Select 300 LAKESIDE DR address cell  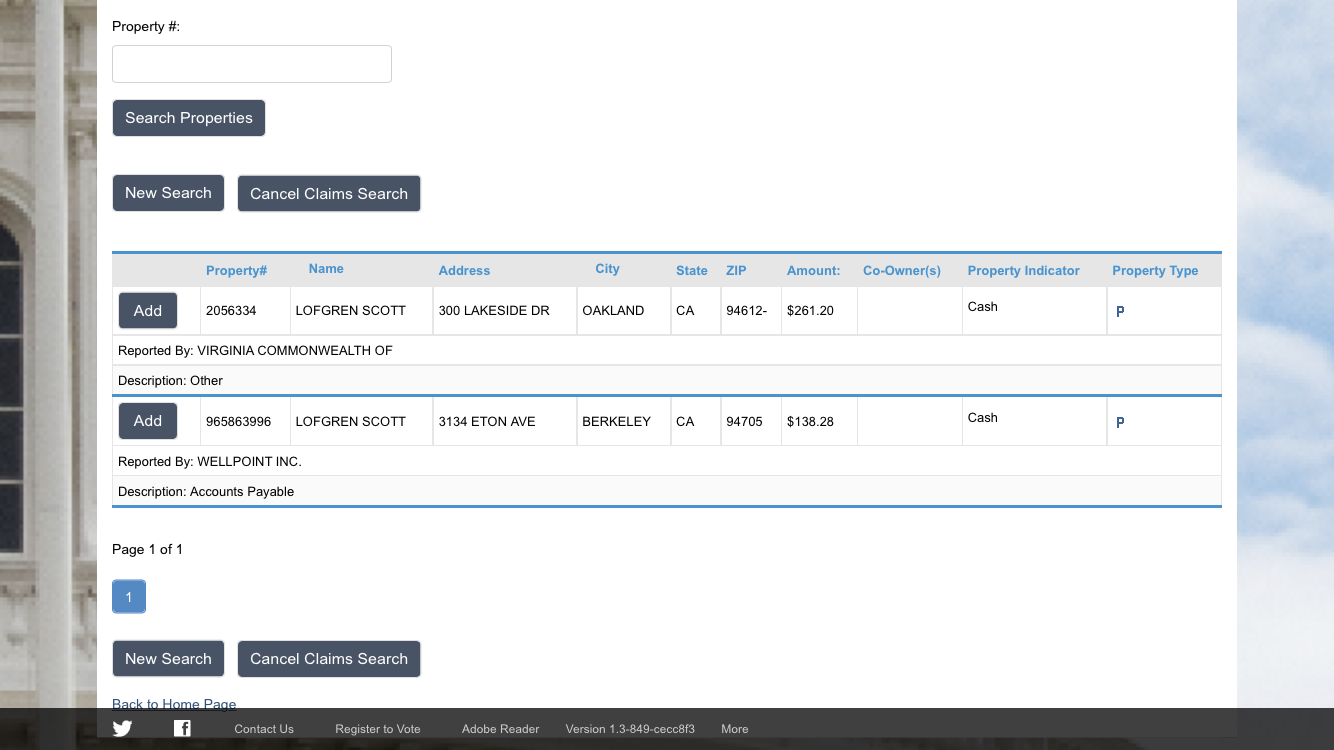[505, 311]
